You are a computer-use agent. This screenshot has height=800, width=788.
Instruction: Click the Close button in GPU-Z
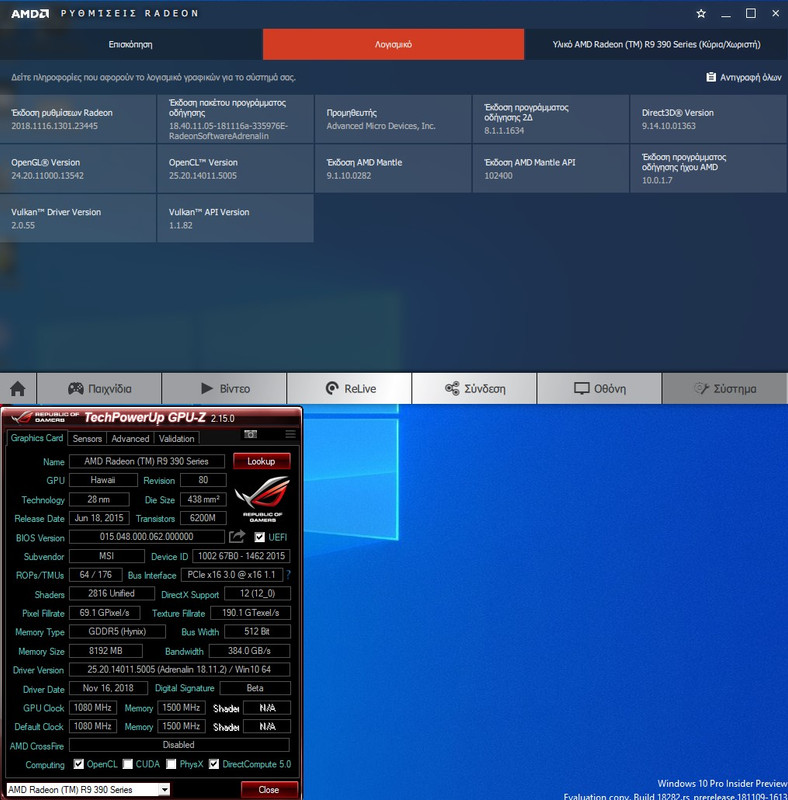269,789
